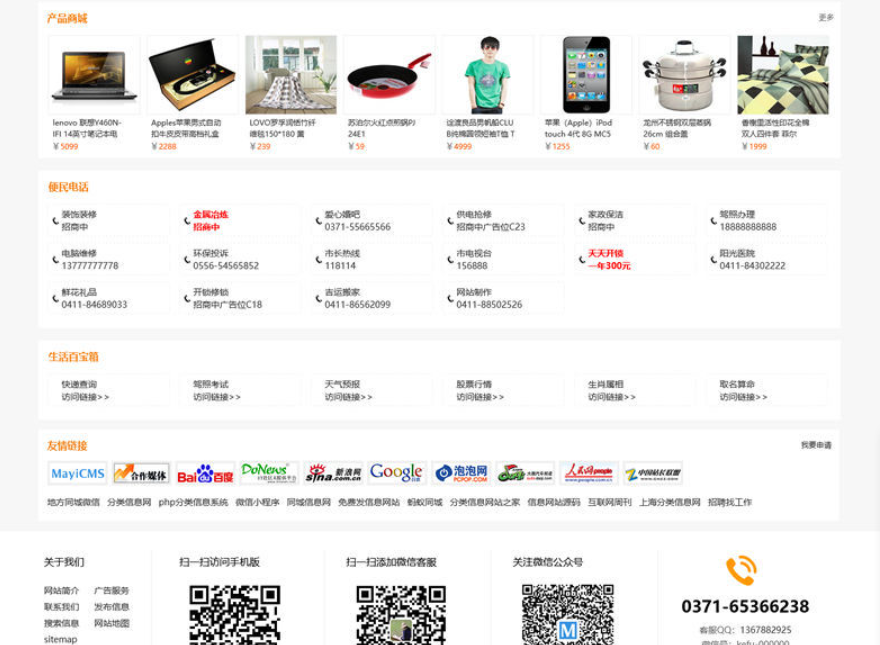Image resolution: width=880 pixels, height=645 pixels.
Task: Click 更多 in the 产品商城 section
Action: [x=826, y=17]
